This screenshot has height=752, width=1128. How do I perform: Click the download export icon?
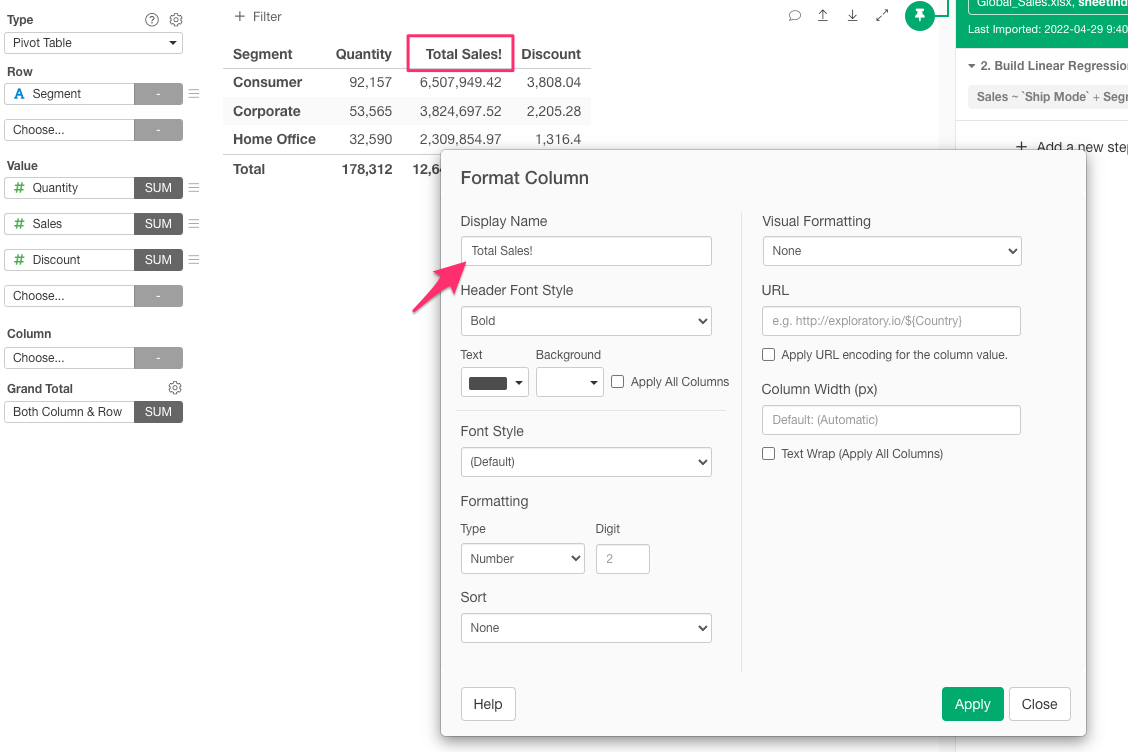[852, 18]
